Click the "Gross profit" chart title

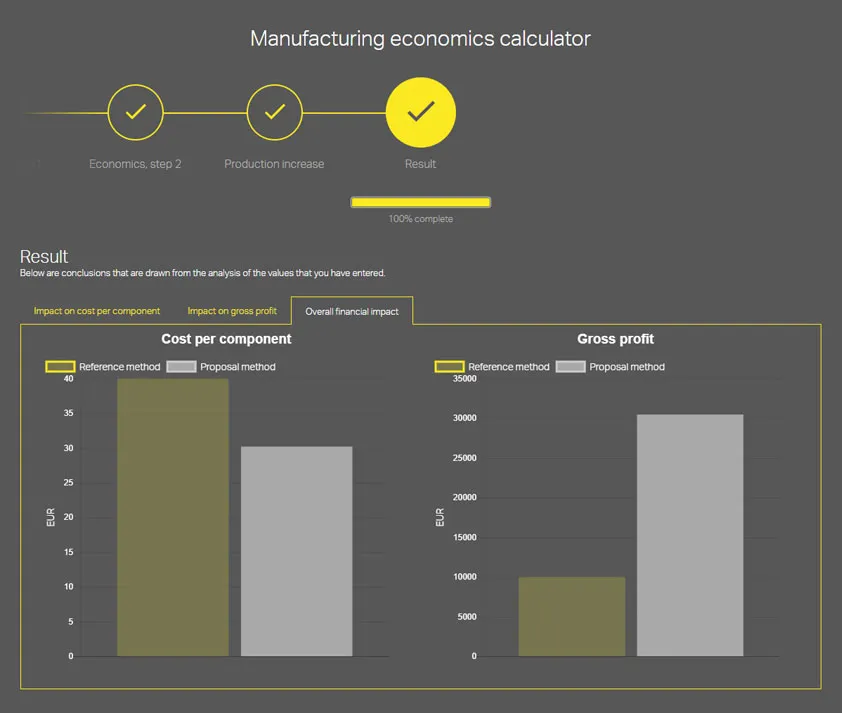tap(615, 340)
